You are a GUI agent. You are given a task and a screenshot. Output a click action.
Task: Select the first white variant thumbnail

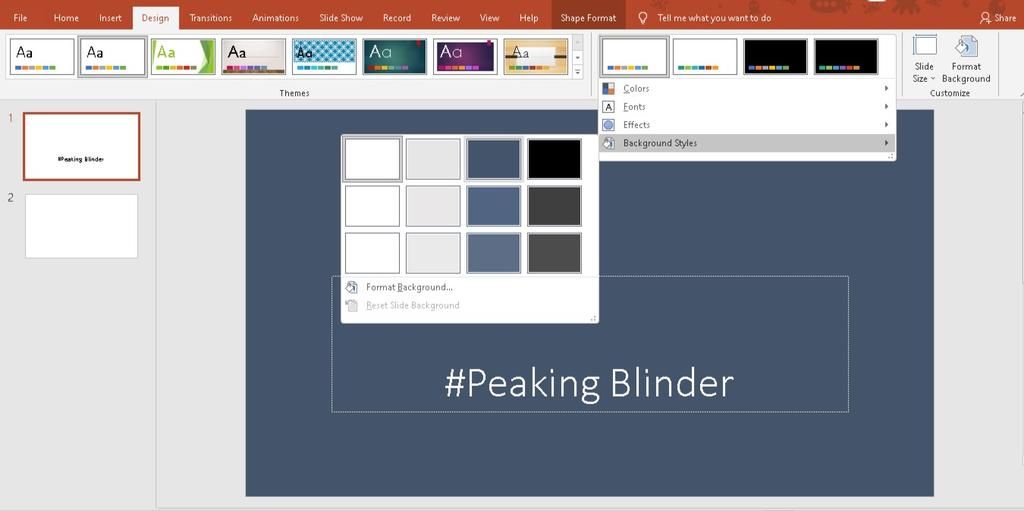click(x=635, y=56)
